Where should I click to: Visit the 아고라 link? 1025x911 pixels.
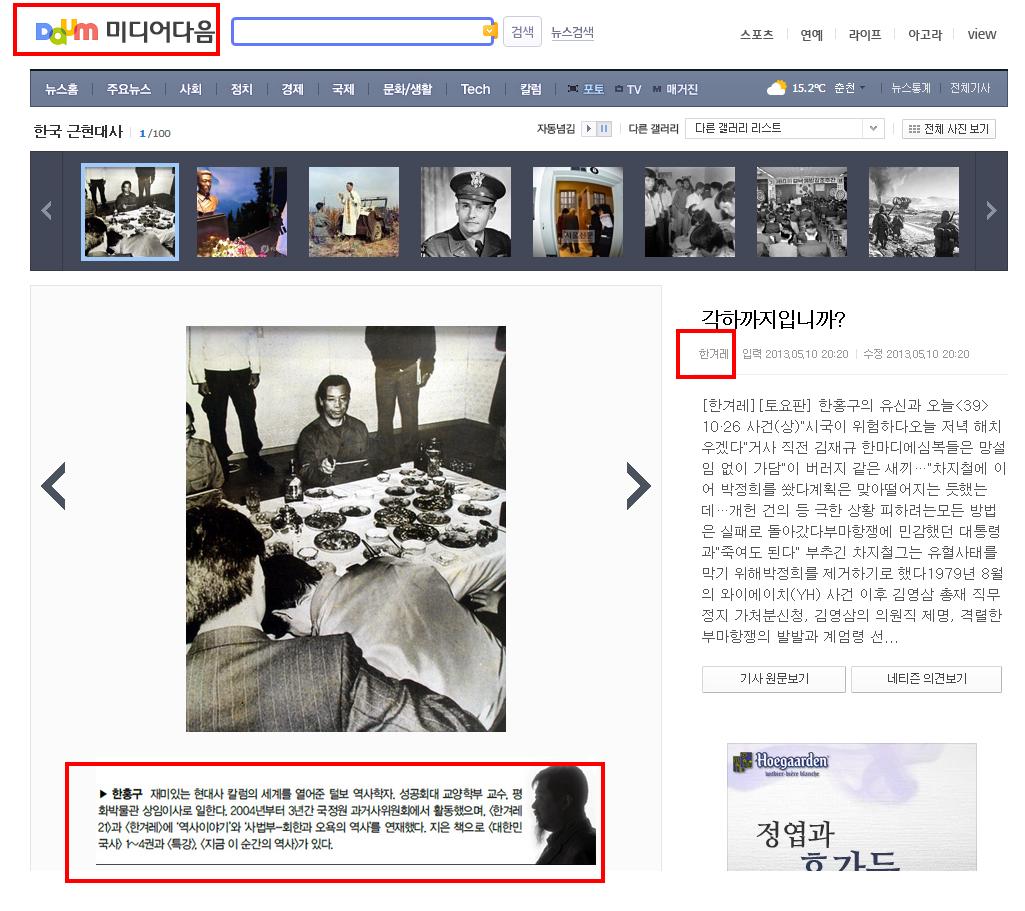point(924,35)
